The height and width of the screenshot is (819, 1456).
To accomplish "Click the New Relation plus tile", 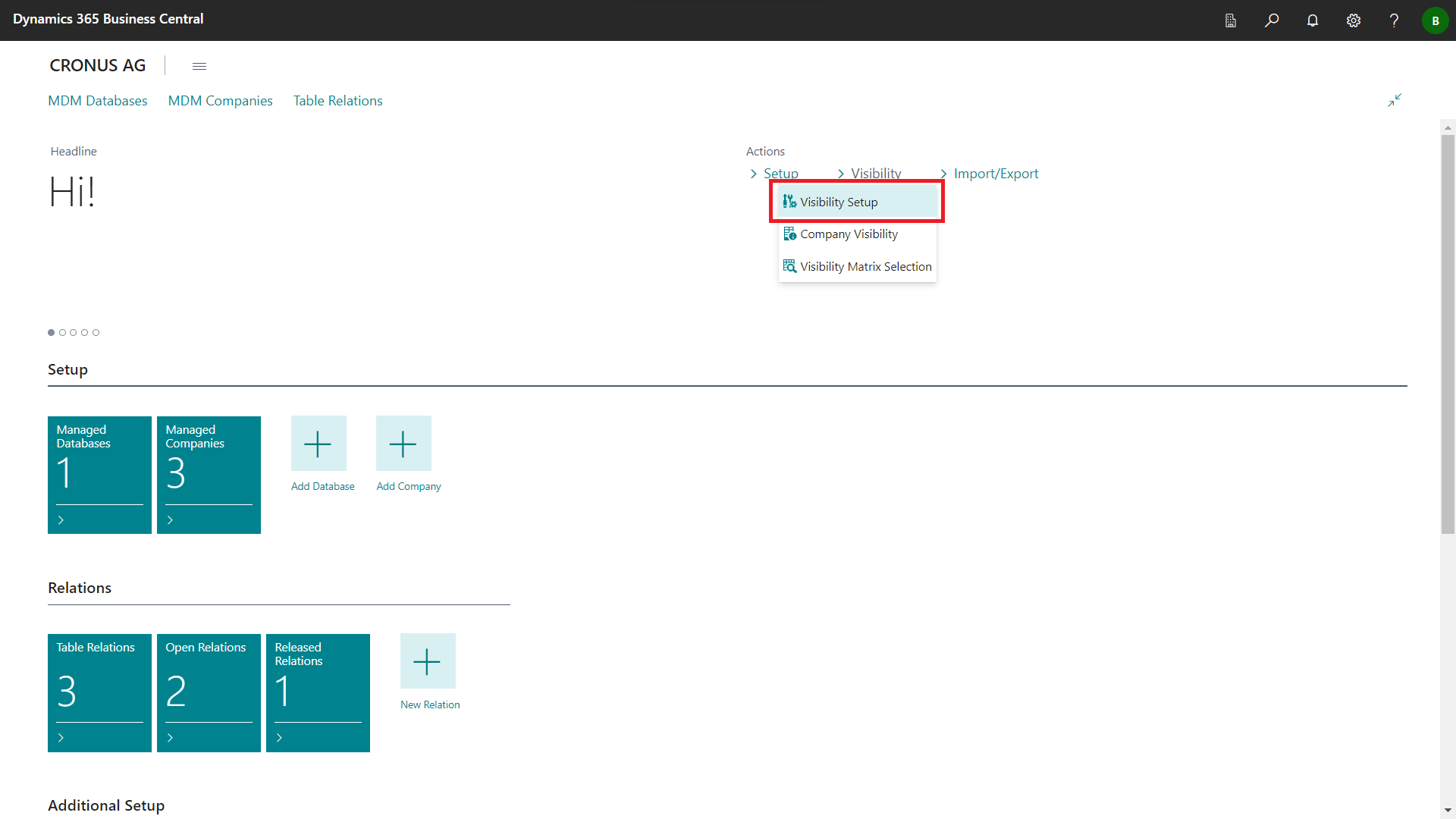I will [x=428, y=661].
